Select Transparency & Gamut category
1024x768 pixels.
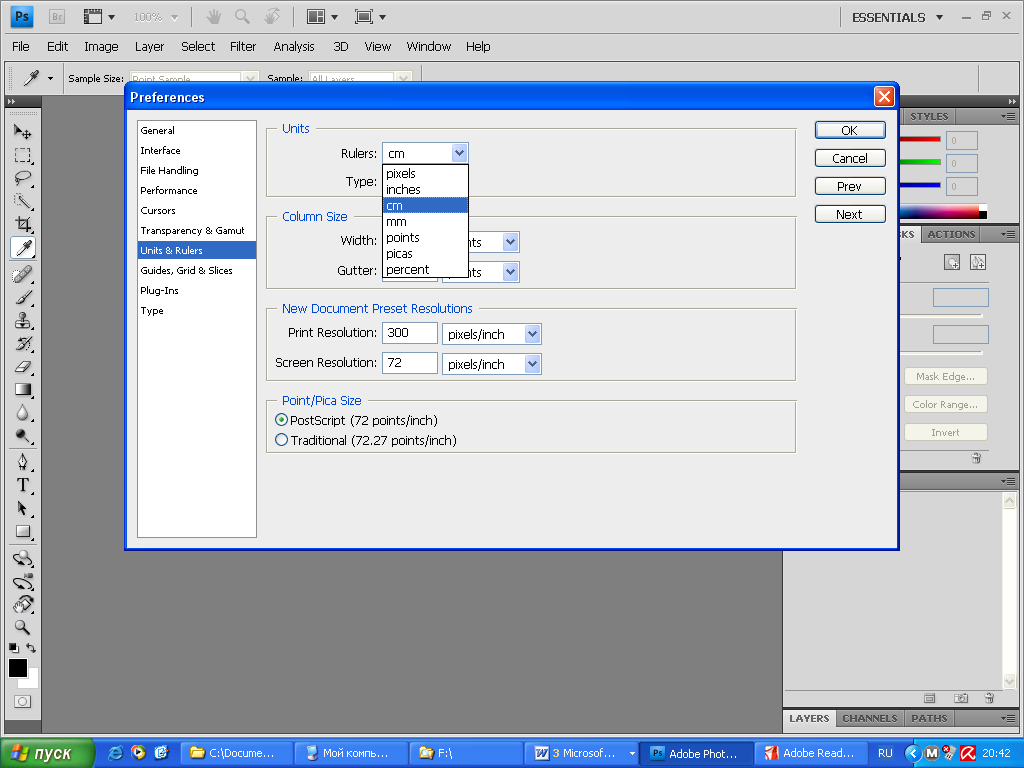(197, 231)
